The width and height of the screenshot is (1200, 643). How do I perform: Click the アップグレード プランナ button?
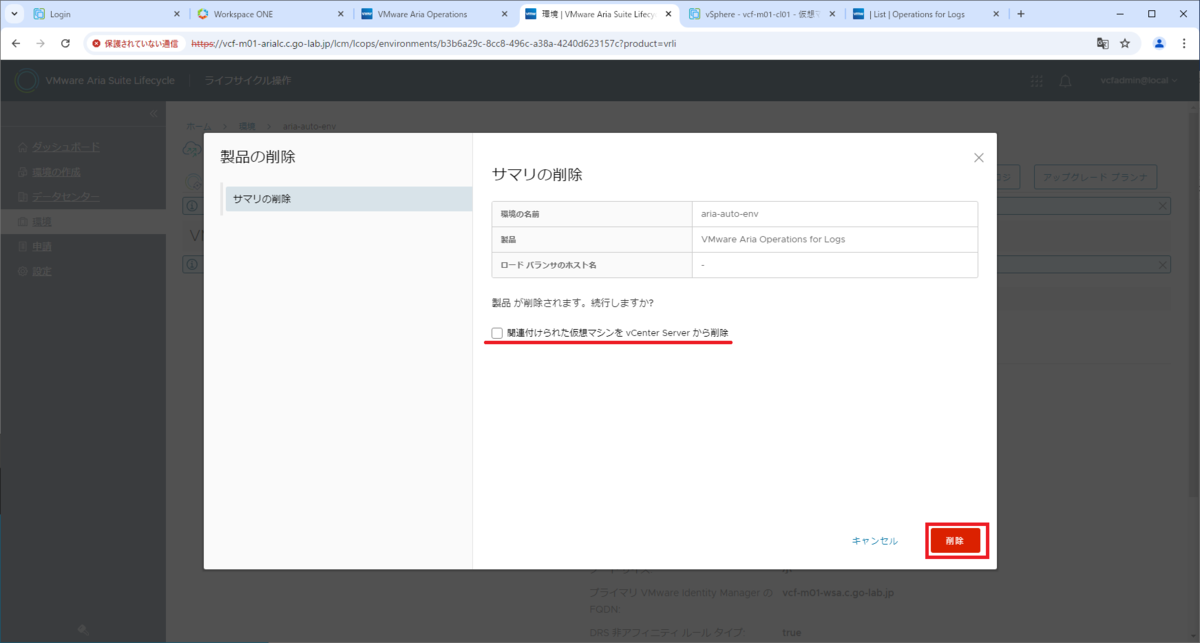(1095, 177)
